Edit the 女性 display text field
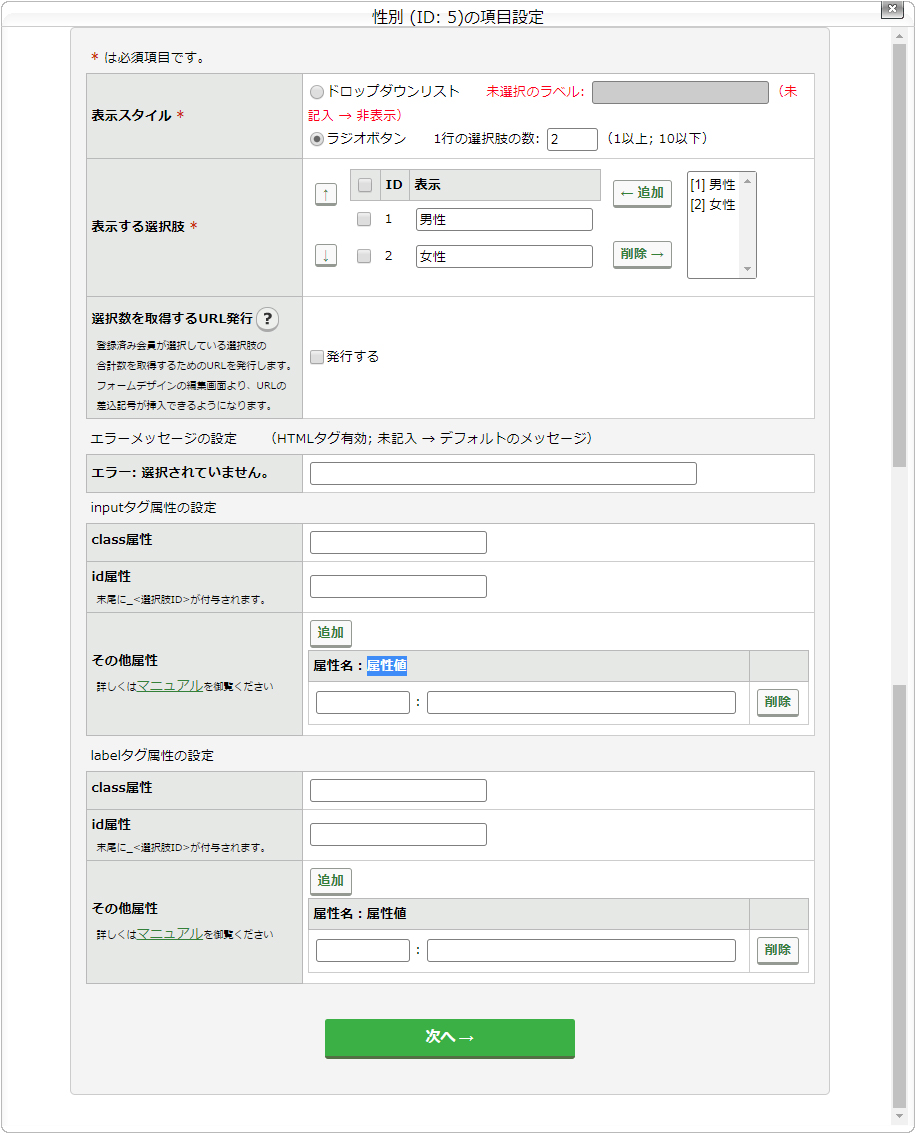The image size is (916, 1135). pyautogui.click(x=504, y=256)
